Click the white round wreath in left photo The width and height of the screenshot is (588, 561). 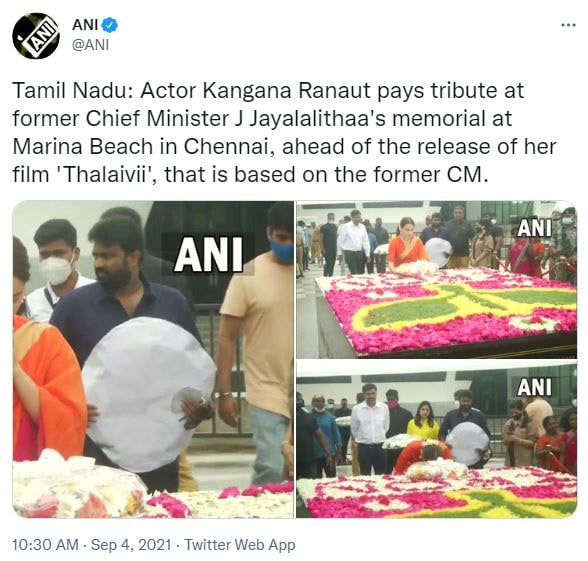149,394
